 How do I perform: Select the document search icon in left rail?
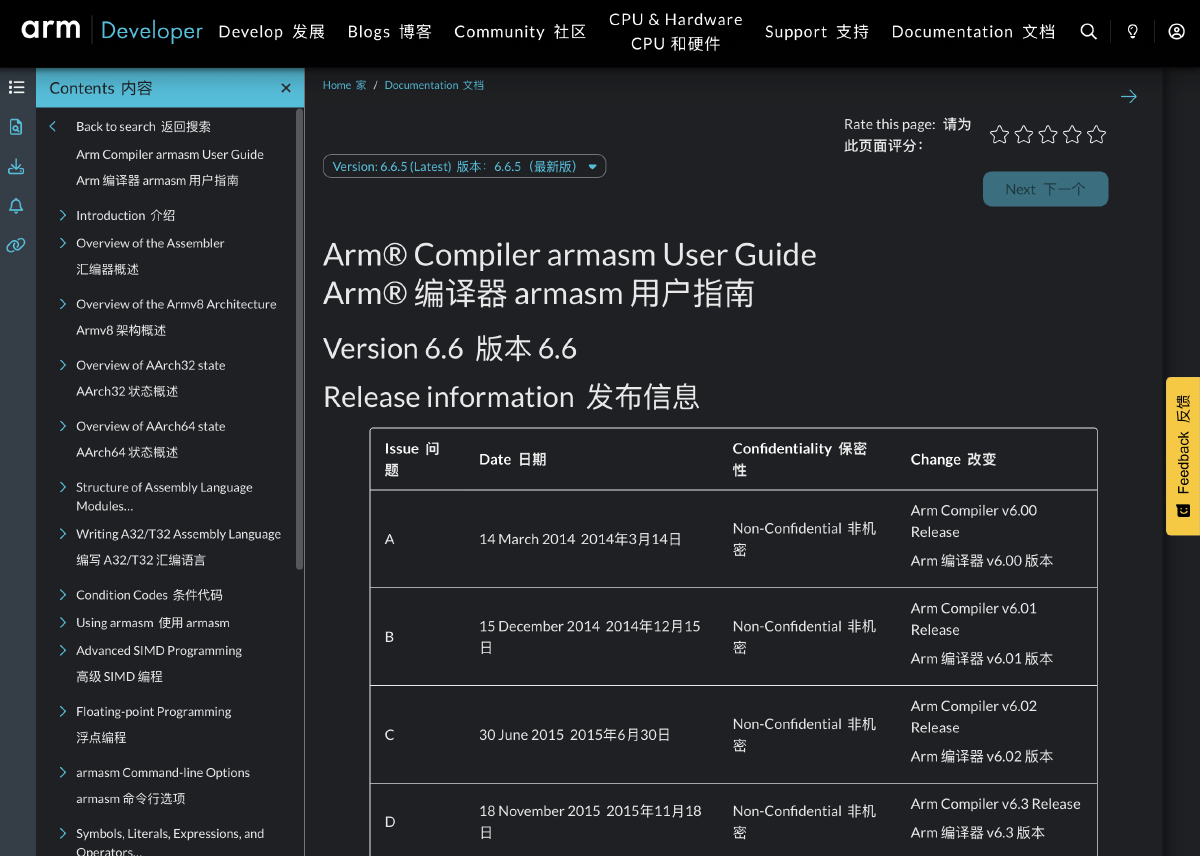point(16,127)
